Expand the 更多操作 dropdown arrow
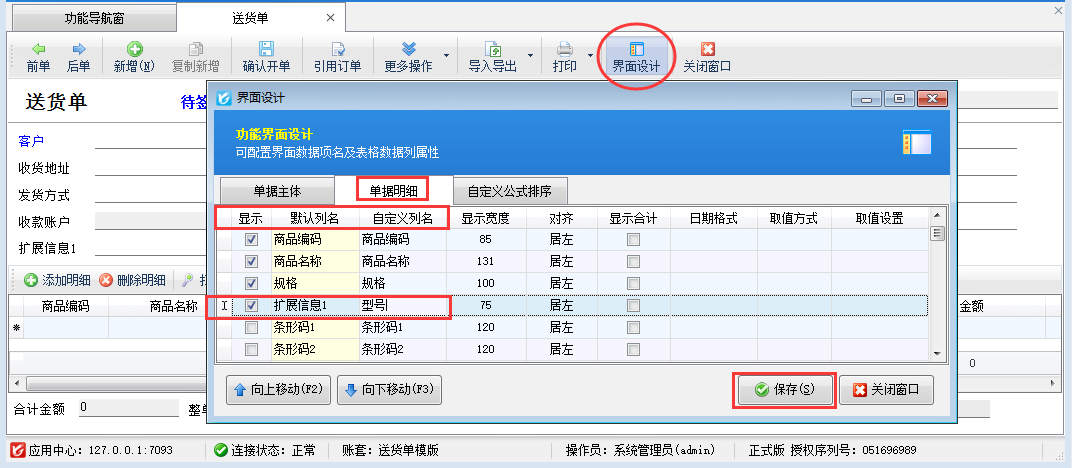The image size is (1072, 468). tap(446, 56)
